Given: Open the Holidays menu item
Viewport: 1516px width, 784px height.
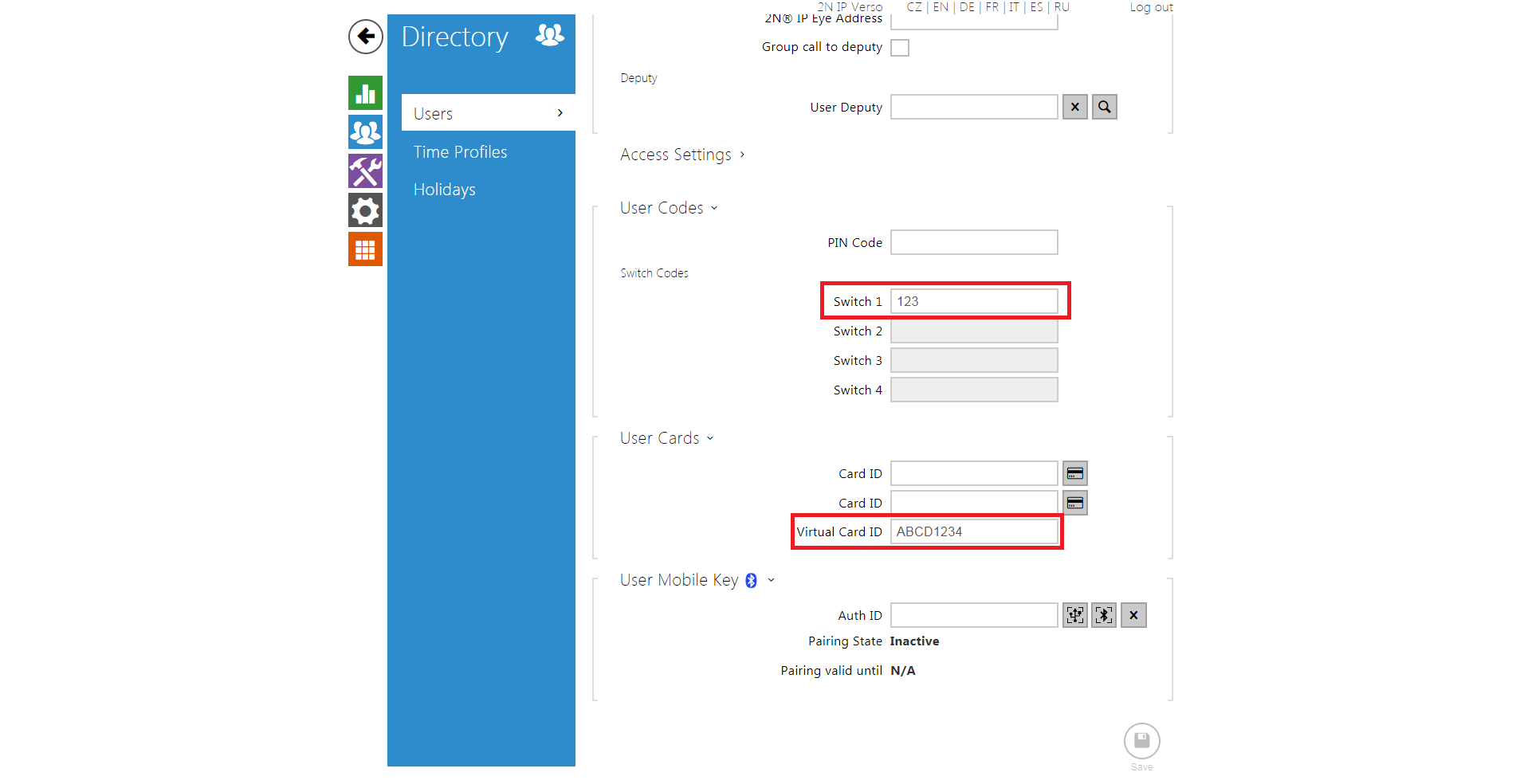Looking at the screenshot, I should (444, 190).
